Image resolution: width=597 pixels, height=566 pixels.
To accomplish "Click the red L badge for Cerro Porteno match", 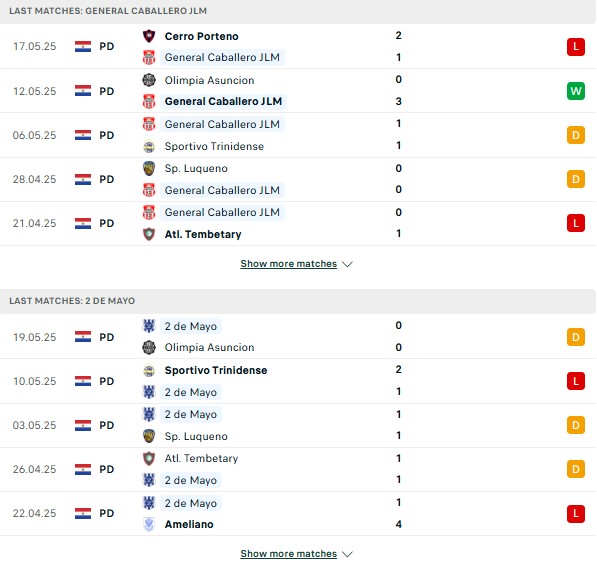I will pos(576,47).
